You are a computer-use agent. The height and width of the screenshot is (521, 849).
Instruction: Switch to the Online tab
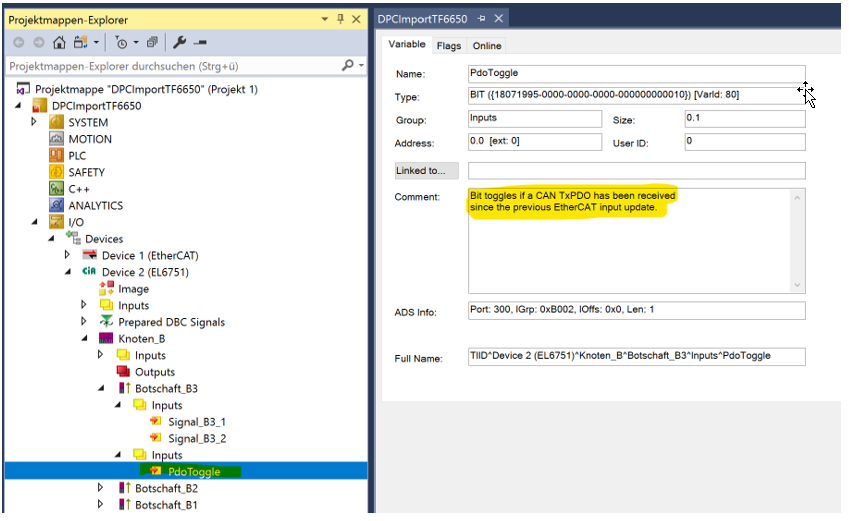[x=487, y=46]
